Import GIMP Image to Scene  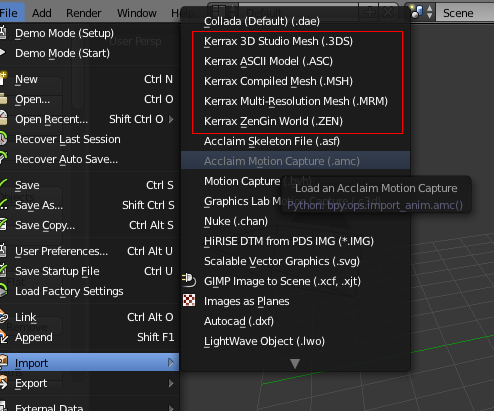tap(295, 281)
